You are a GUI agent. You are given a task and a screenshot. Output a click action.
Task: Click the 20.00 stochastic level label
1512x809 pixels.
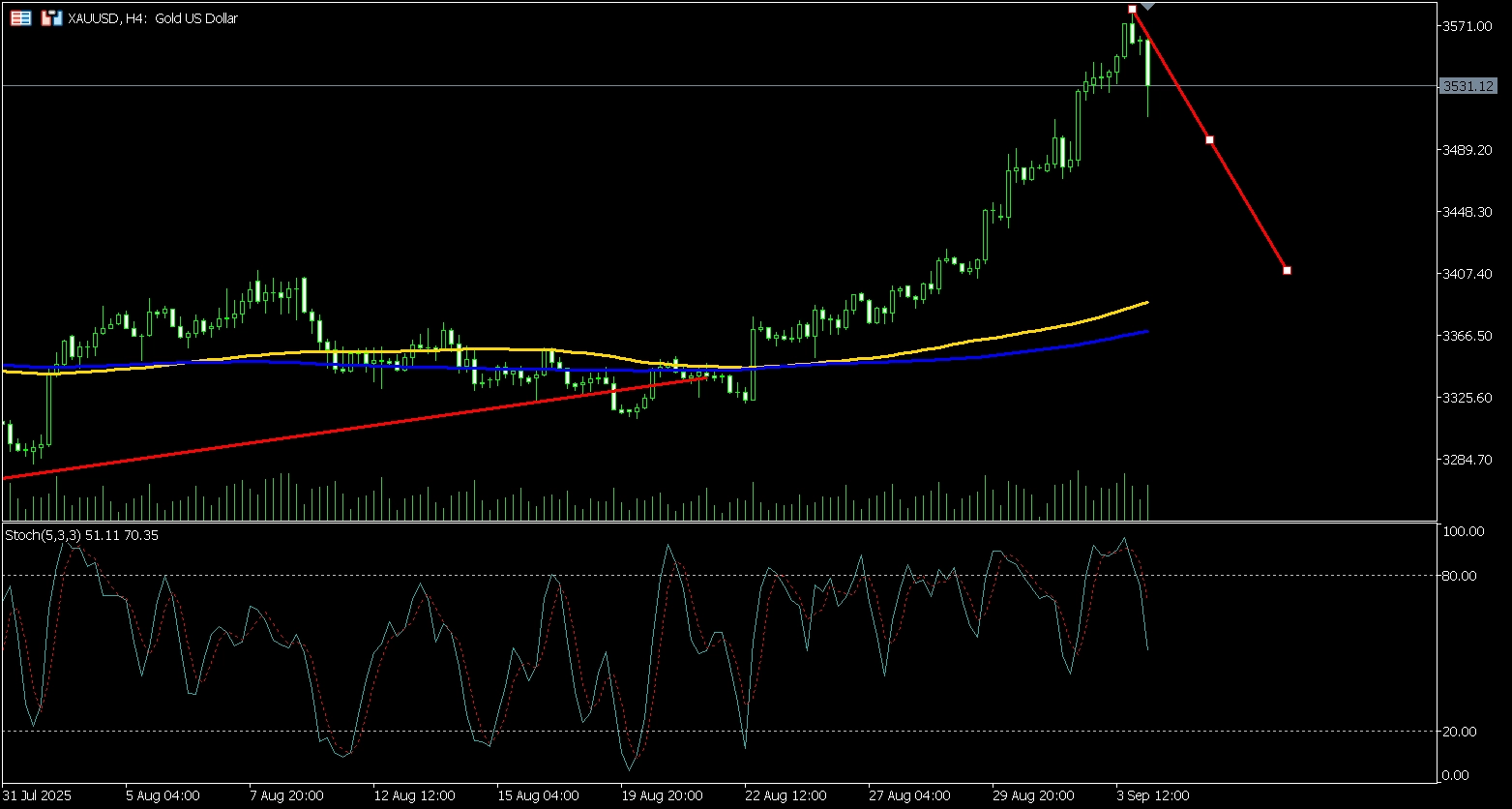point(1460,732)
